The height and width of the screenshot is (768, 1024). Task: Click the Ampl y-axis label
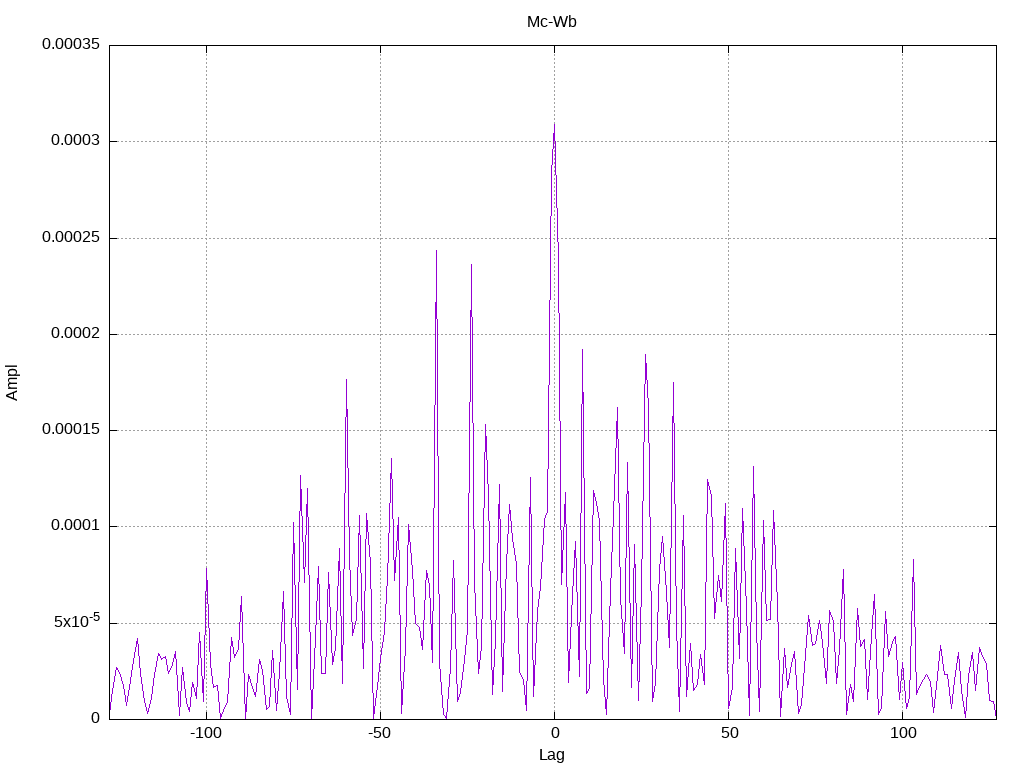[12, 383]
